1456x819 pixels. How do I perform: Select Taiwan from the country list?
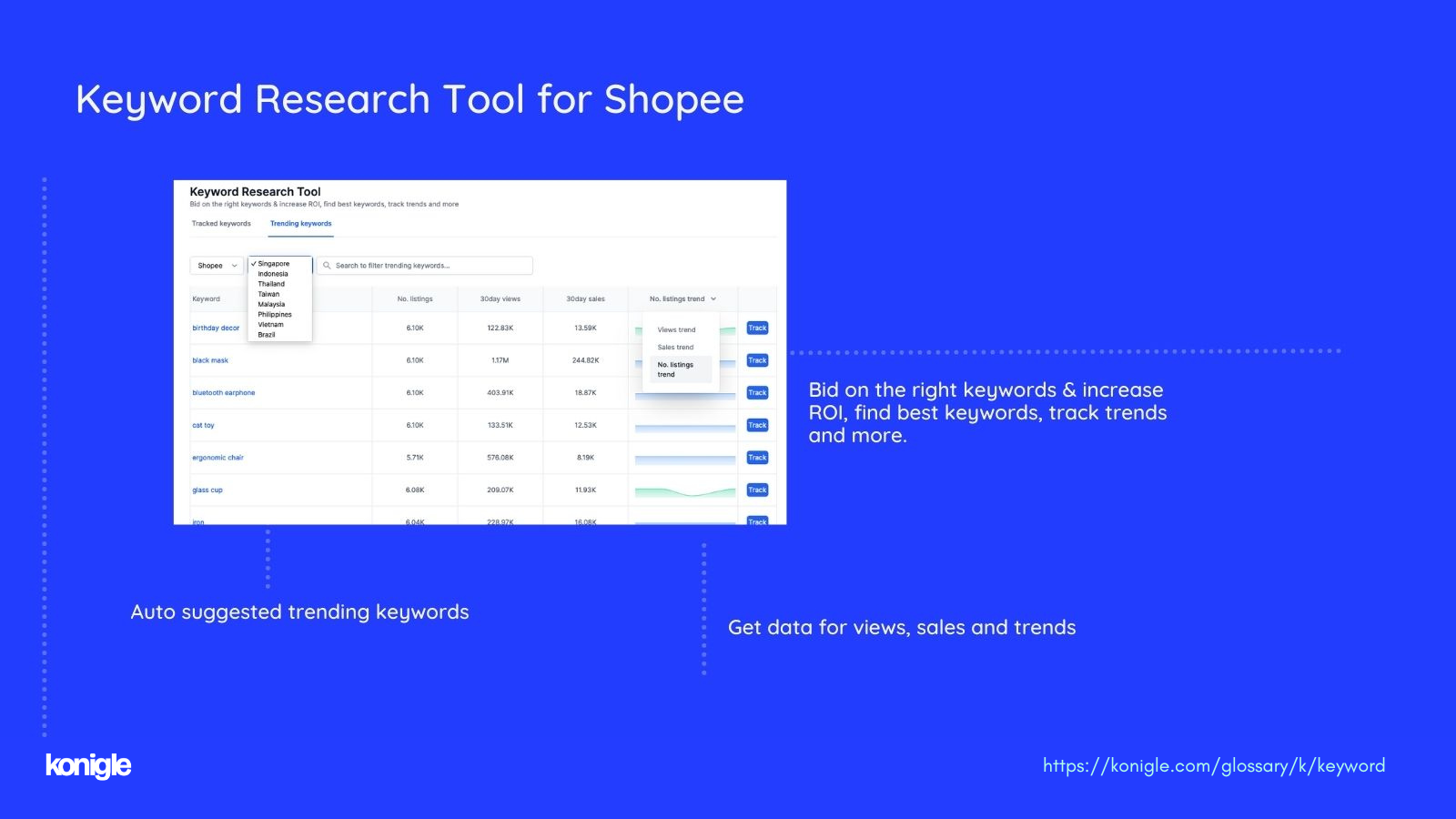tap(268, 294)
